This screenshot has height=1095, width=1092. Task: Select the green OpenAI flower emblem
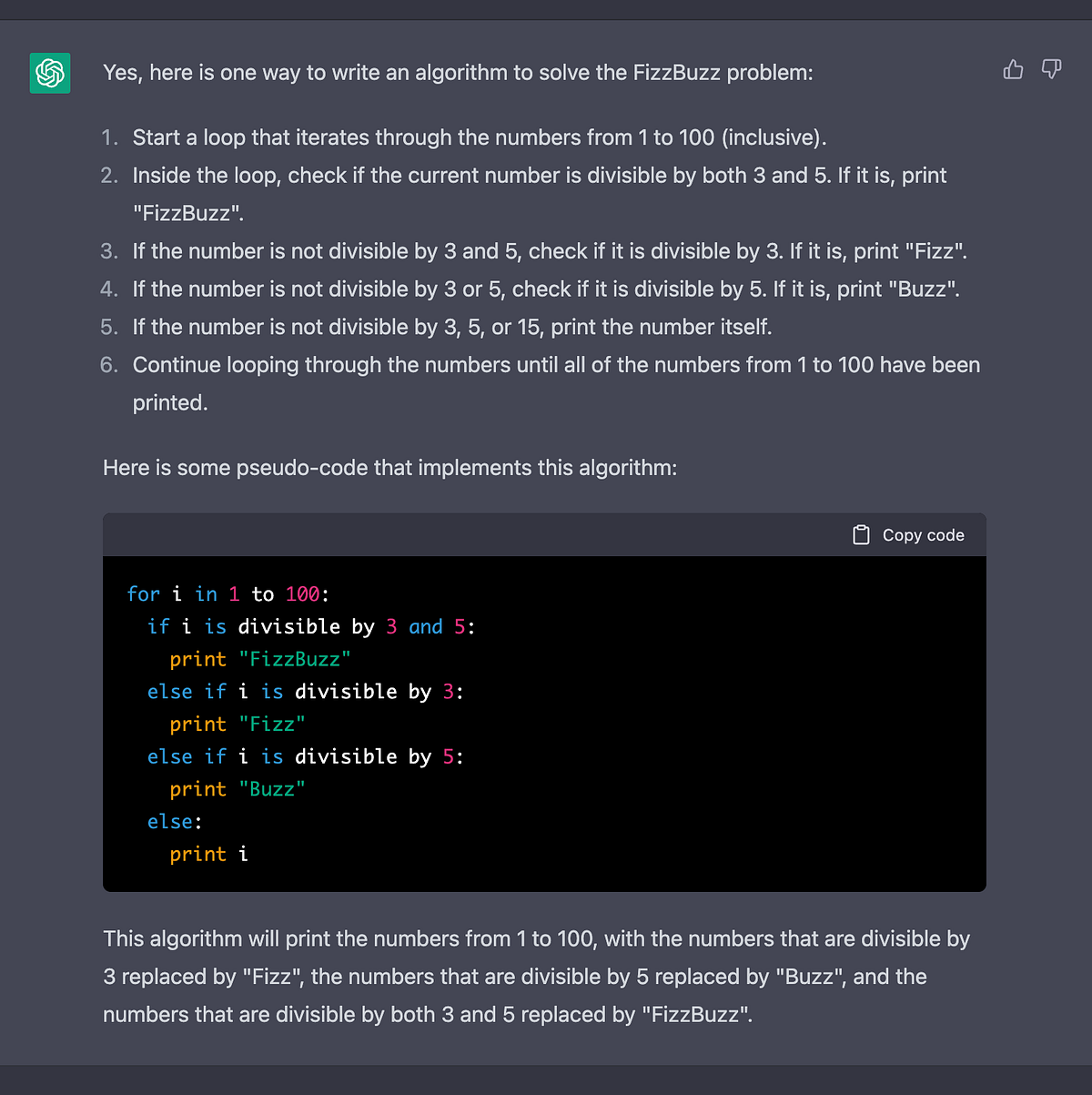tap(50, 73)
